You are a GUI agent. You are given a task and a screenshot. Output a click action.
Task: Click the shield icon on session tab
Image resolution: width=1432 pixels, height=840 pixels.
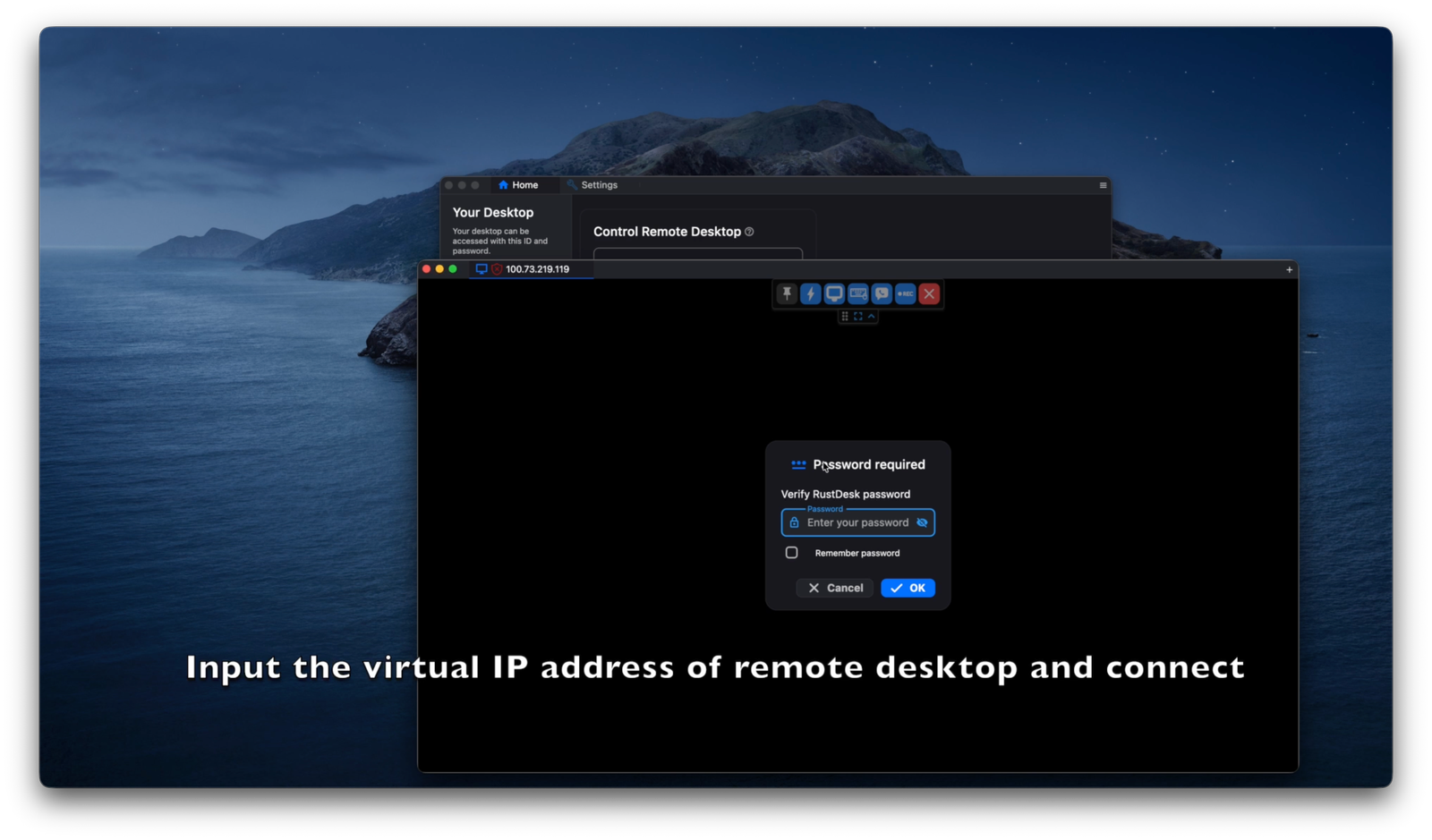coord(497,269)
